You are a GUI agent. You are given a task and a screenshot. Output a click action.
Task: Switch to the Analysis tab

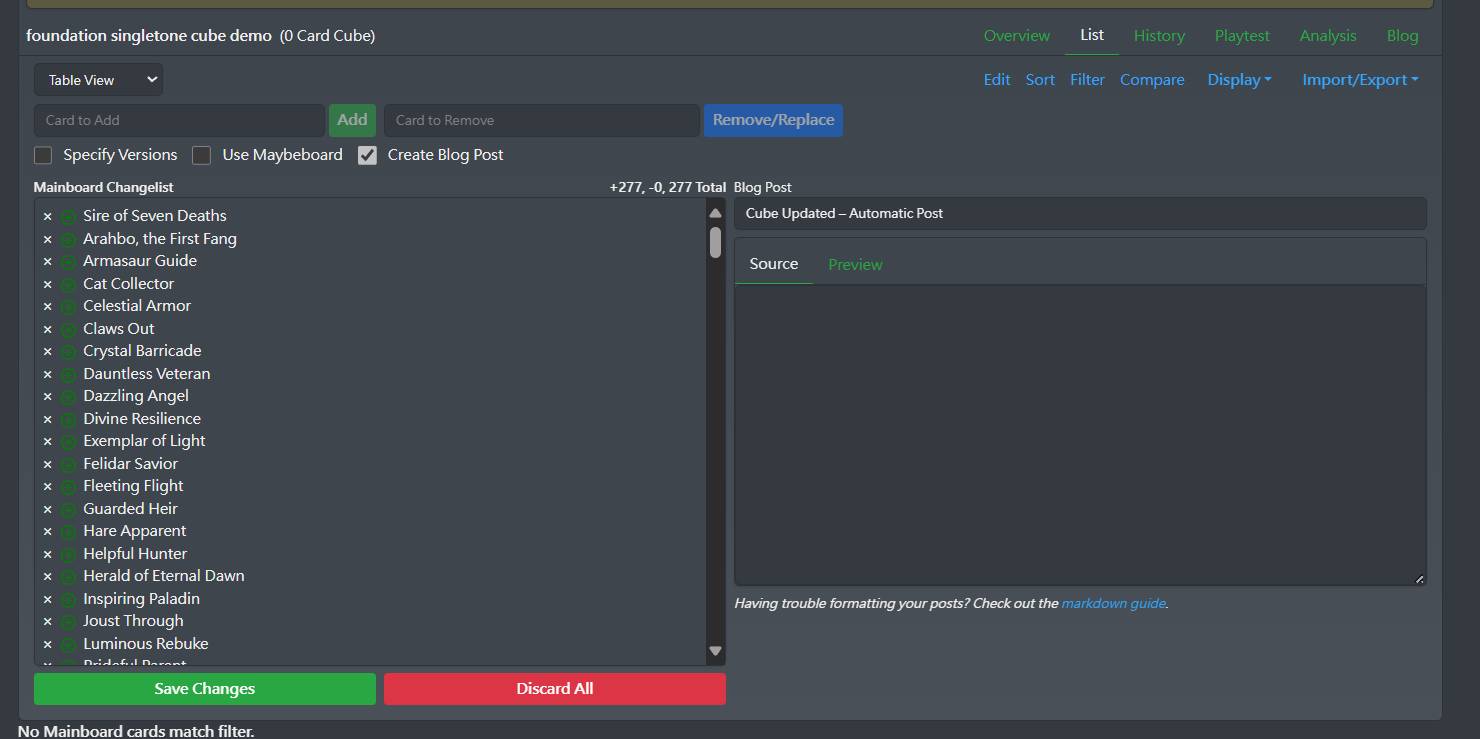[x=1328, y=36]
